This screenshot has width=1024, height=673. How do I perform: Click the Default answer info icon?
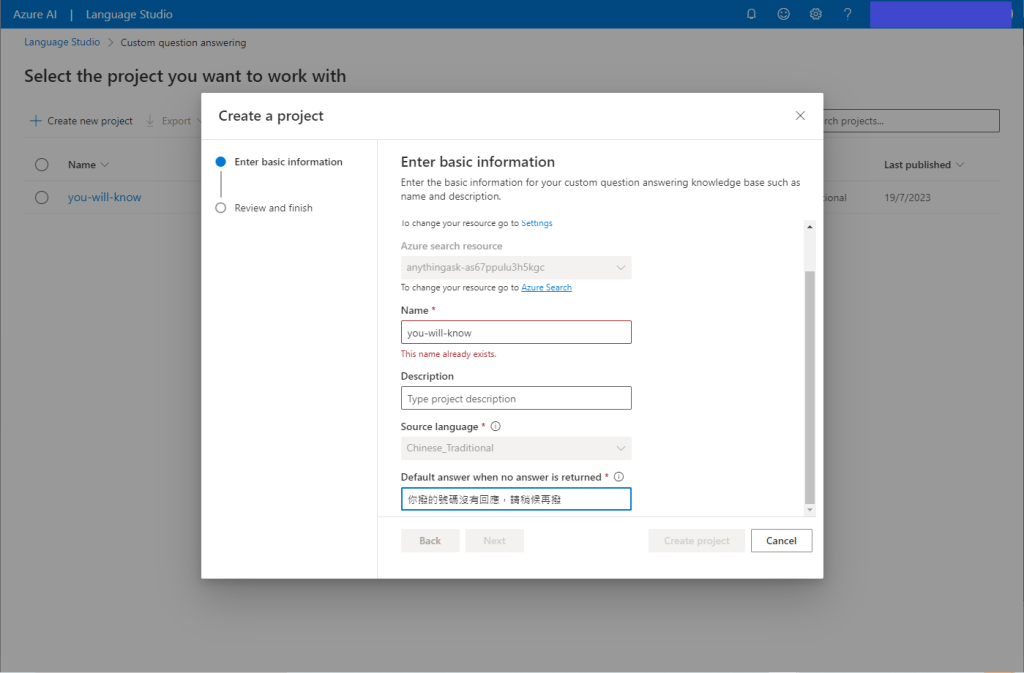point(619,477)
